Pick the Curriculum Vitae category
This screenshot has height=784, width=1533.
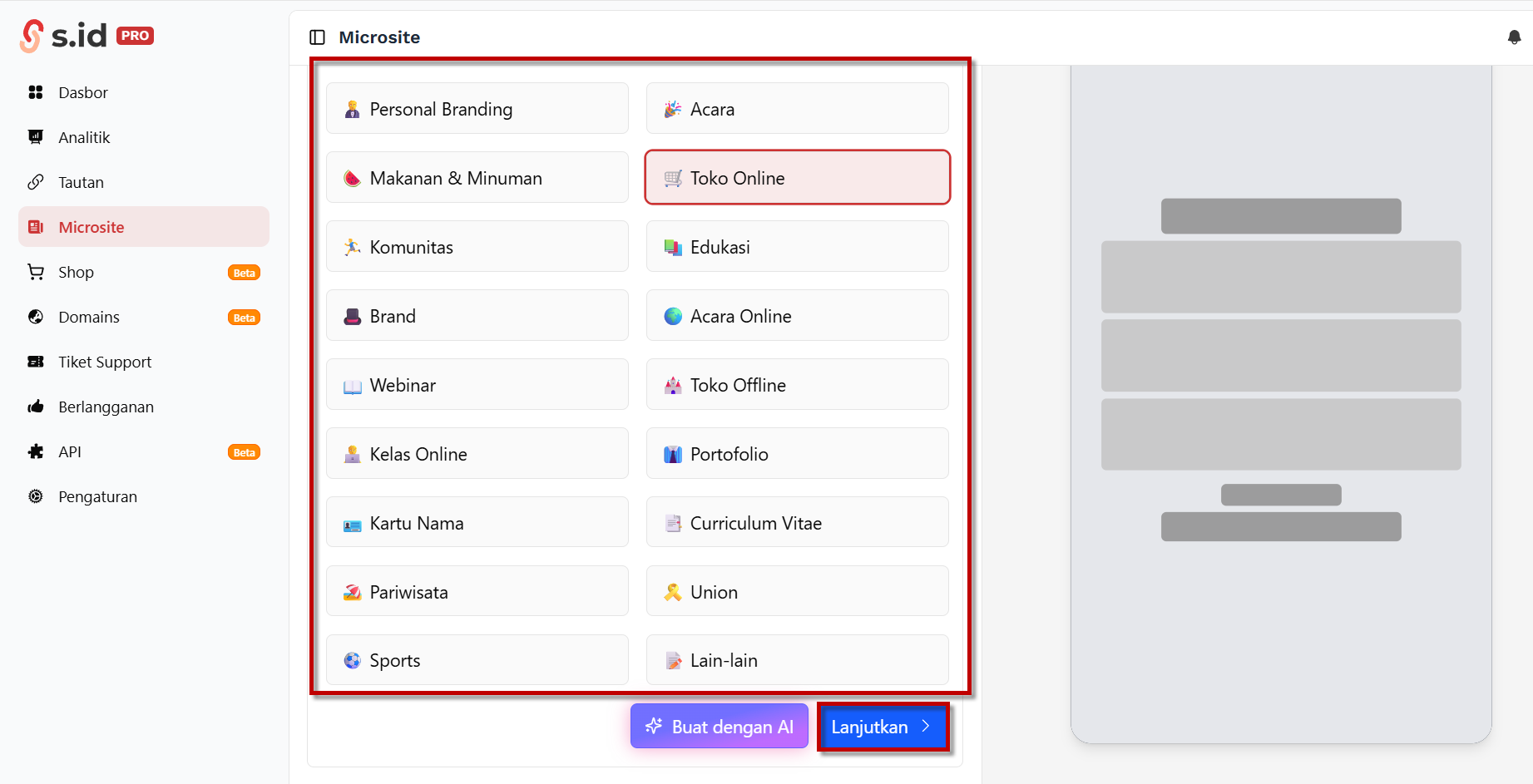click(x=797, y=523)
